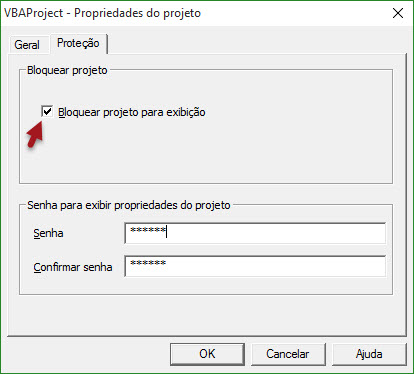Viewport: 414px width, 374px height.
Task: Click the 'Bloquear projeto para exibição' label text
Action: 132,112
